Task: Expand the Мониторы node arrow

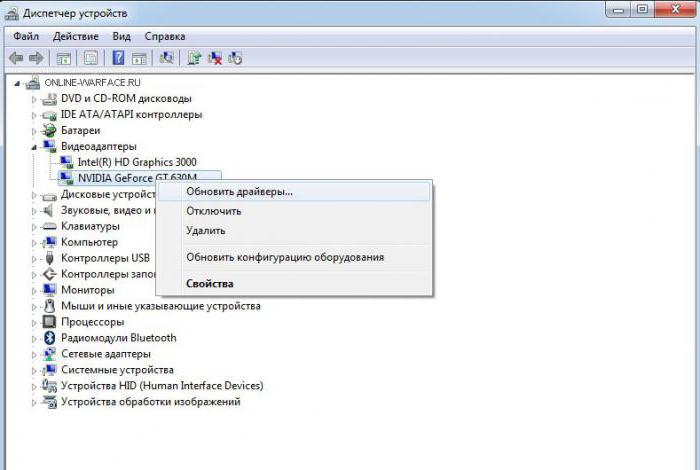Action: (x=34, y=291)
